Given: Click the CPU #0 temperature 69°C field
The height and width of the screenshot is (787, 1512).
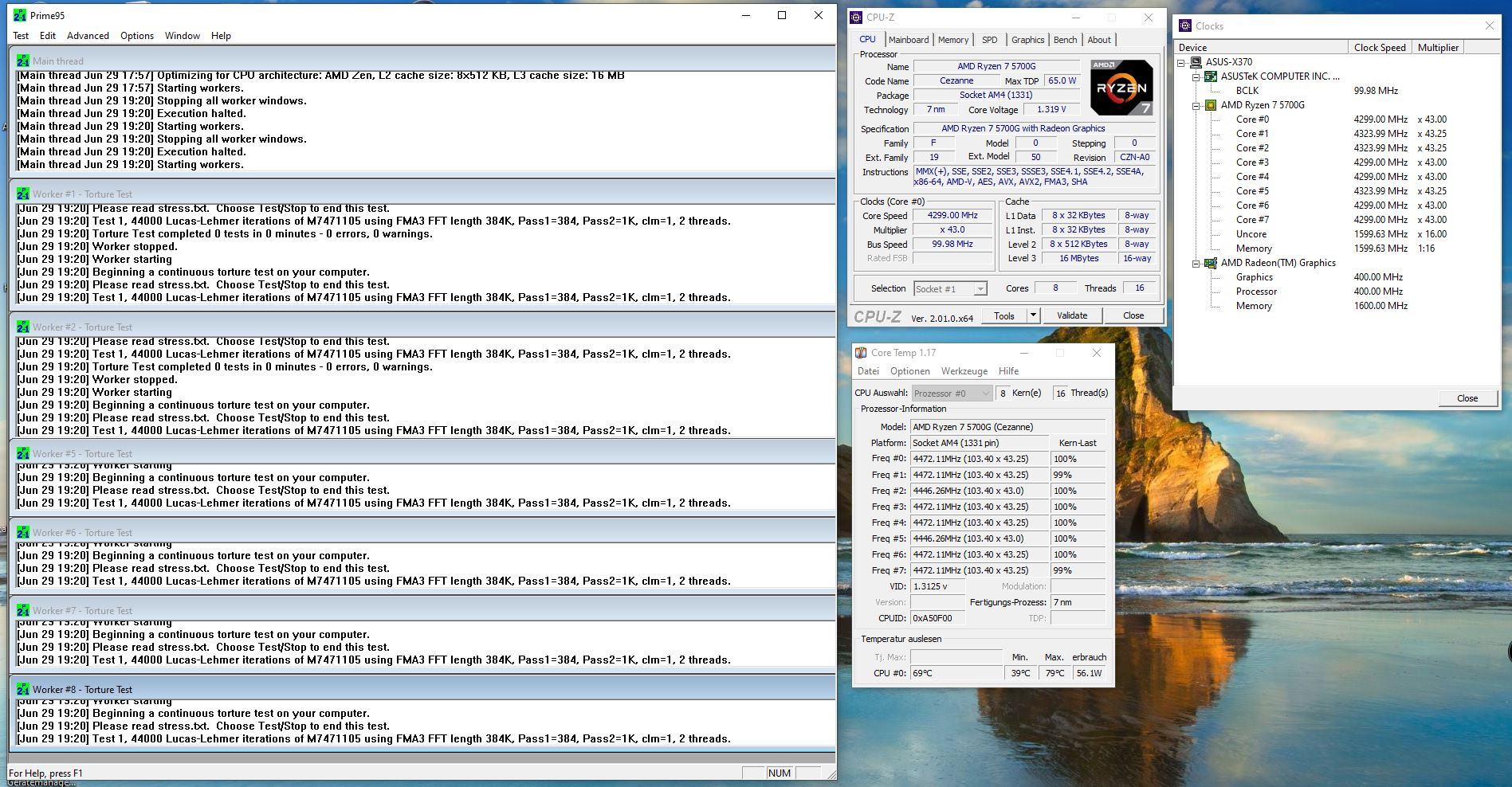Looking at the screenshot, I should (956, 673).
